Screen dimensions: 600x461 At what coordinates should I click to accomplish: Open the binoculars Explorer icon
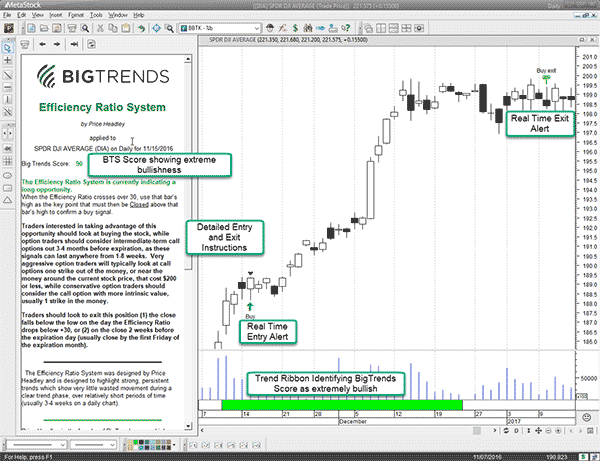[x=308, y=28]
